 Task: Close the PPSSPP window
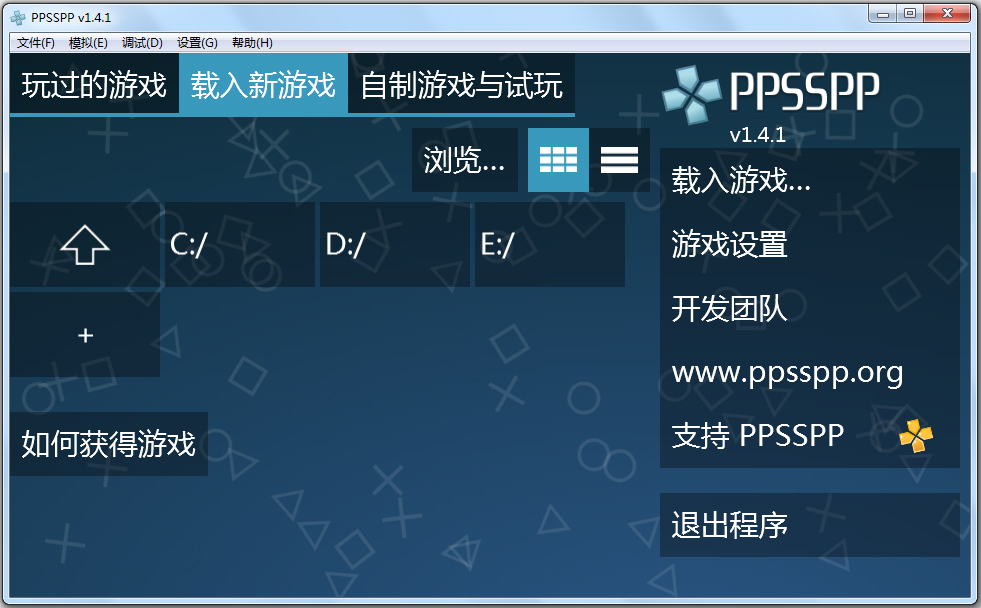[947, 14]
